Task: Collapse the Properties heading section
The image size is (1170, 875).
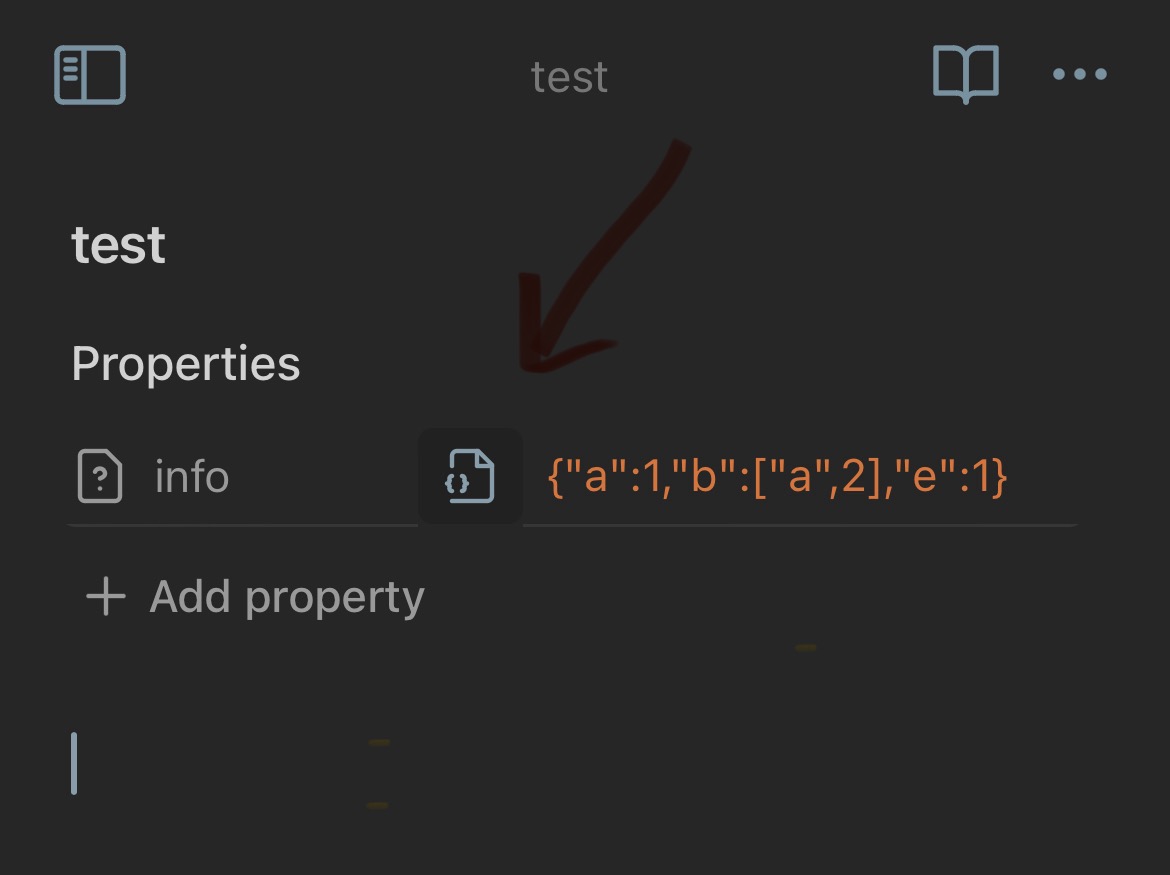Action: pyautogui.click(x=186, y=363)
